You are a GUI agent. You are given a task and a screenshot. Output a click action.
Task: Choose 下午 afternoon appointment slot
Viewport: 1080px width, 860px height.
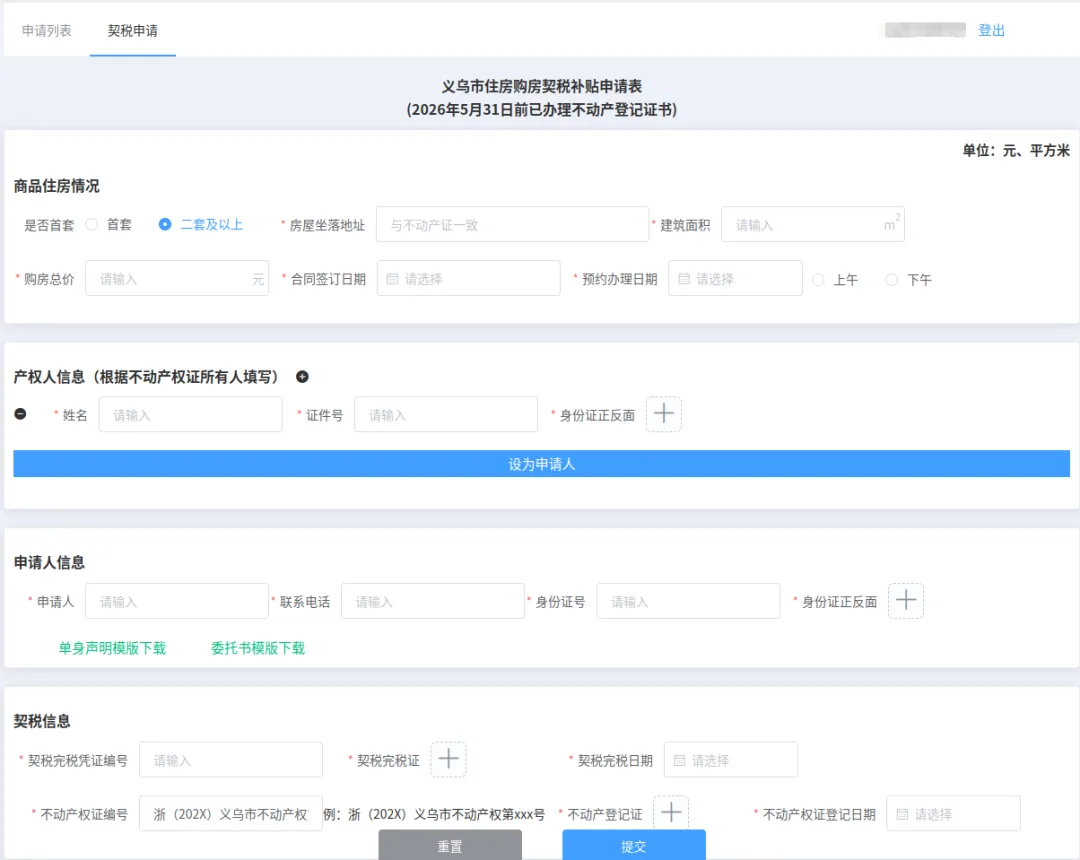coord(891,280)
